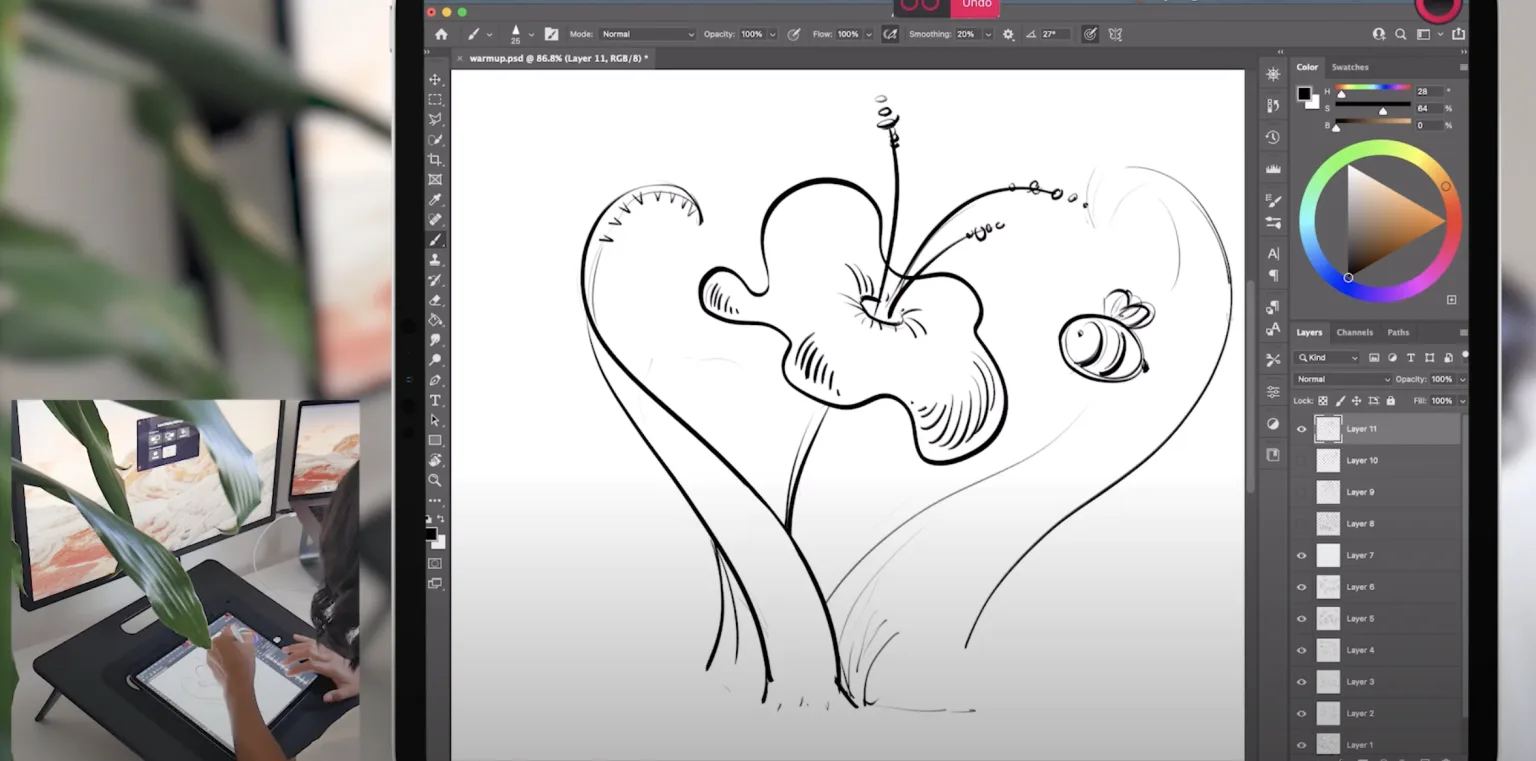Select the Clone Stamp tool

click(435, 260)
